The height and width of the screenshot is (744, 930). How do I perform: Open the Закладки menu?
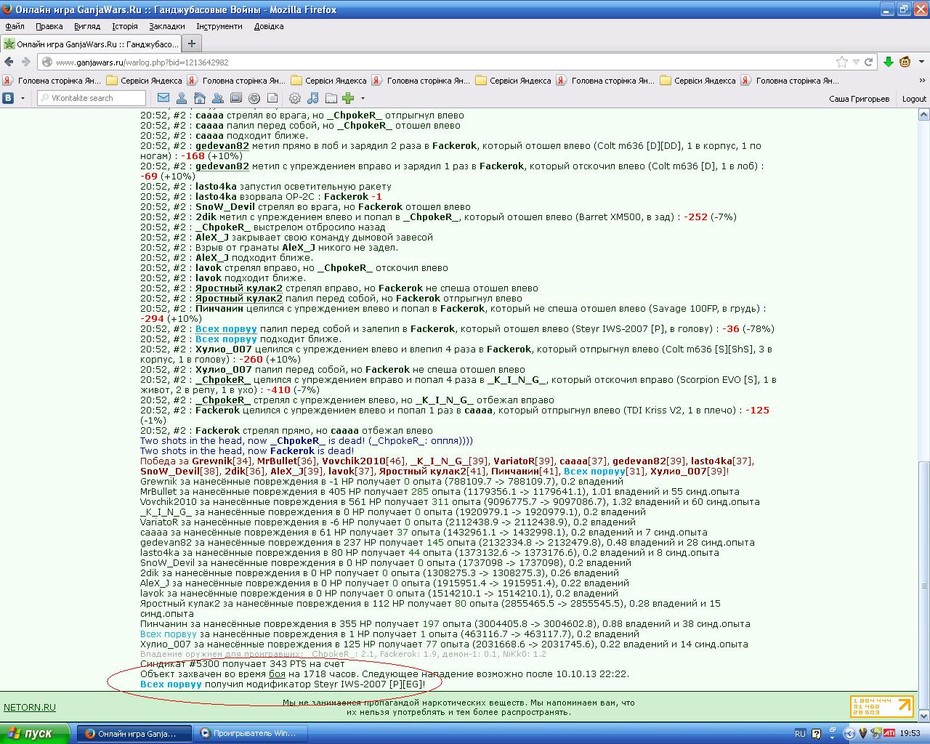point(167,26)
